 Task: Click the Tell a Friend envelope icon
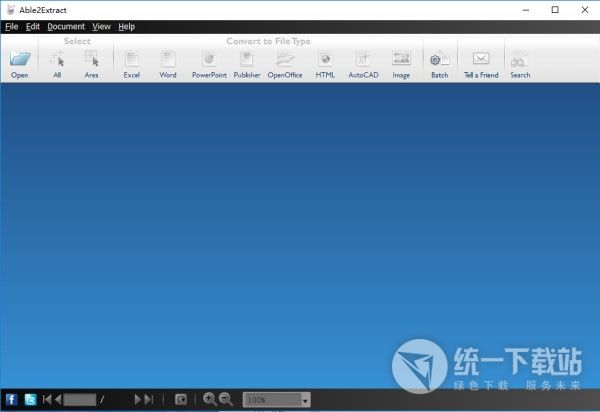pos(481,59)
